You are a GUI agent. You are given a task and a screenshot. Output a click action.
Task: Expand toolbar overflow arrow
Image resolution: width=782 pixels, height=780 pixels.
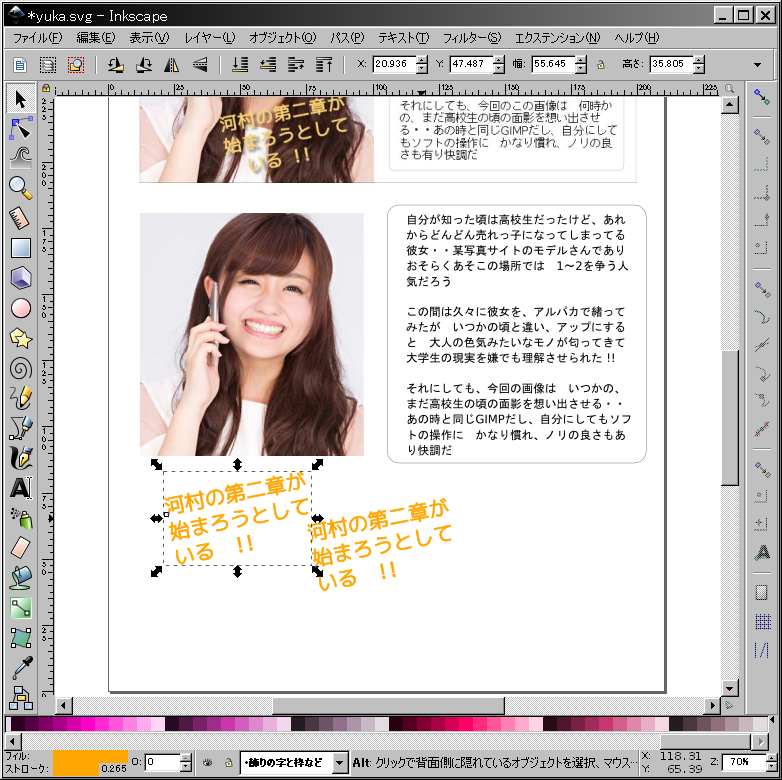[x=758, y=65]
